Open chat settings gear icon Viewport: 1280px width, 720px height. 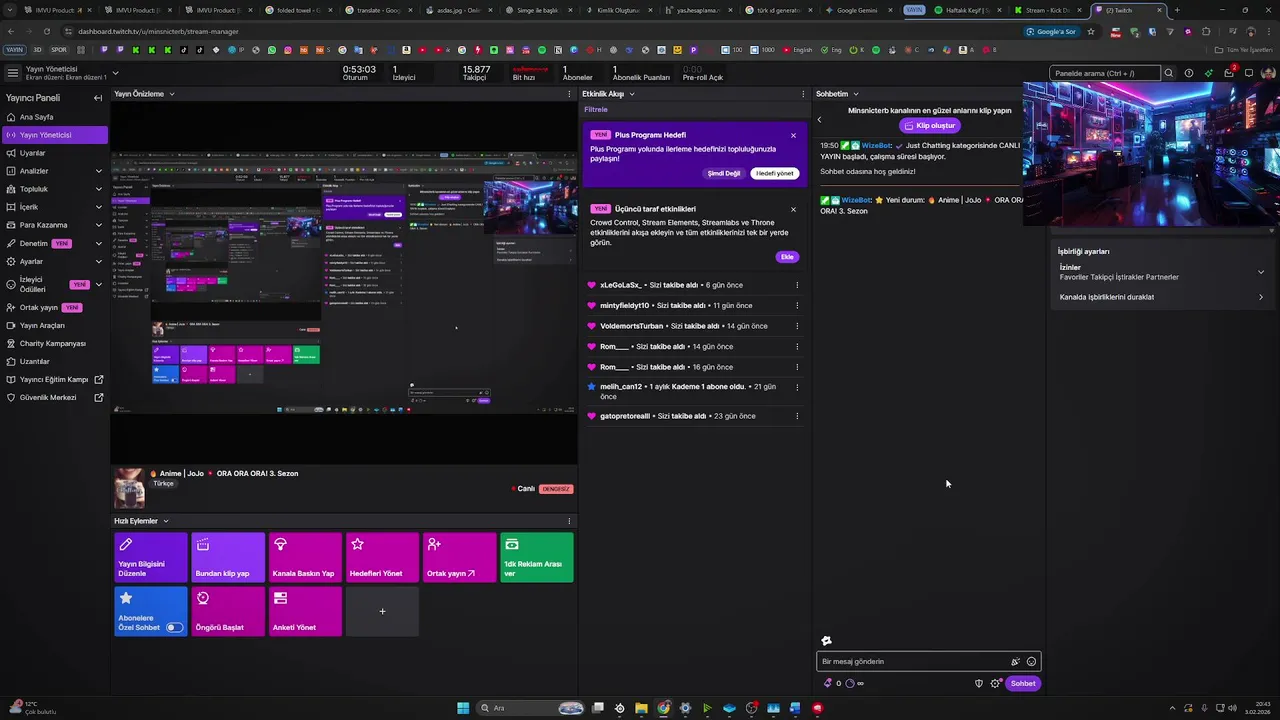[x=995, y=683]
